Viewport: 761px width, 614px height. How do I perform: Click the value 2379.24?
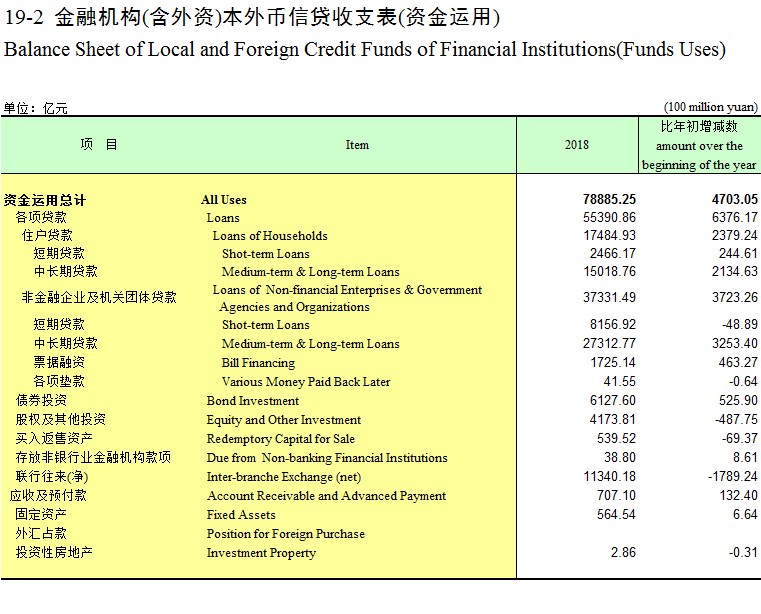[734, 235]
